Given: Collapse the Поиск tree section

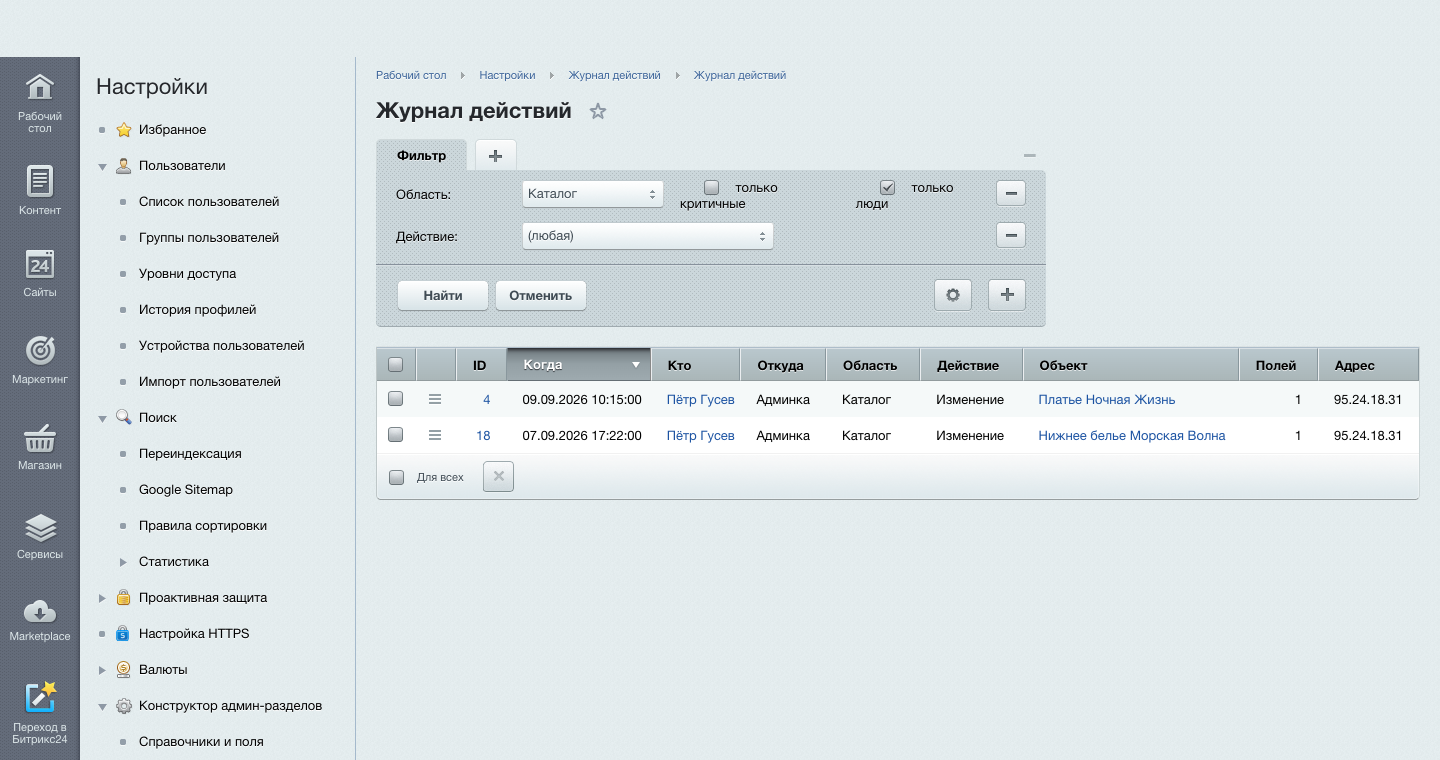Looking at the screenshot, I should coord(102,418).
